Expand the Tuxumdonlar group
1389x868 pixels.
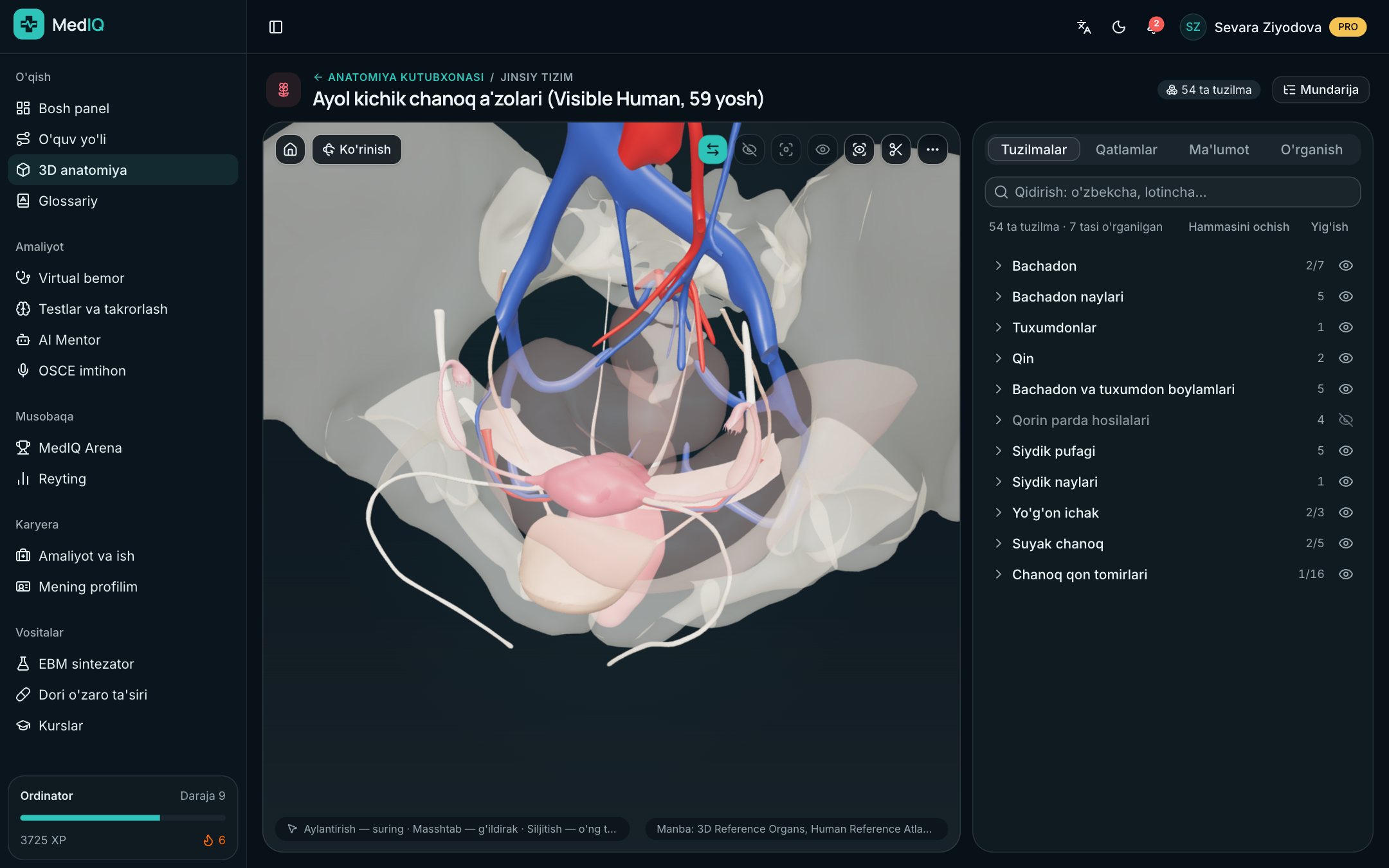click(x=998, y=327)
